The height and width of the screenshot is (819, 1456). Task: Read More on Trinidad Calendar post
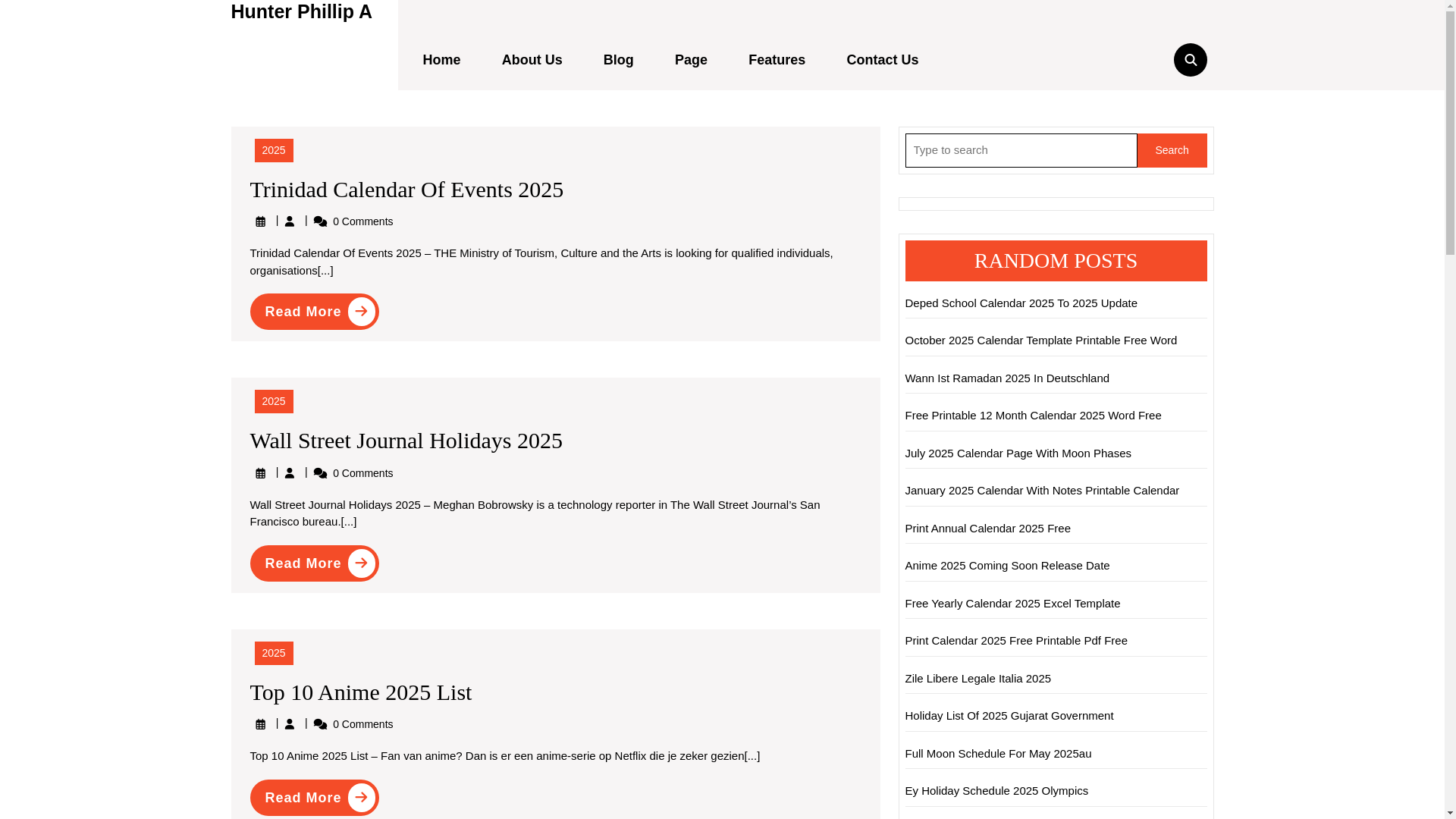pyautogui.click(x=315, y=312)
